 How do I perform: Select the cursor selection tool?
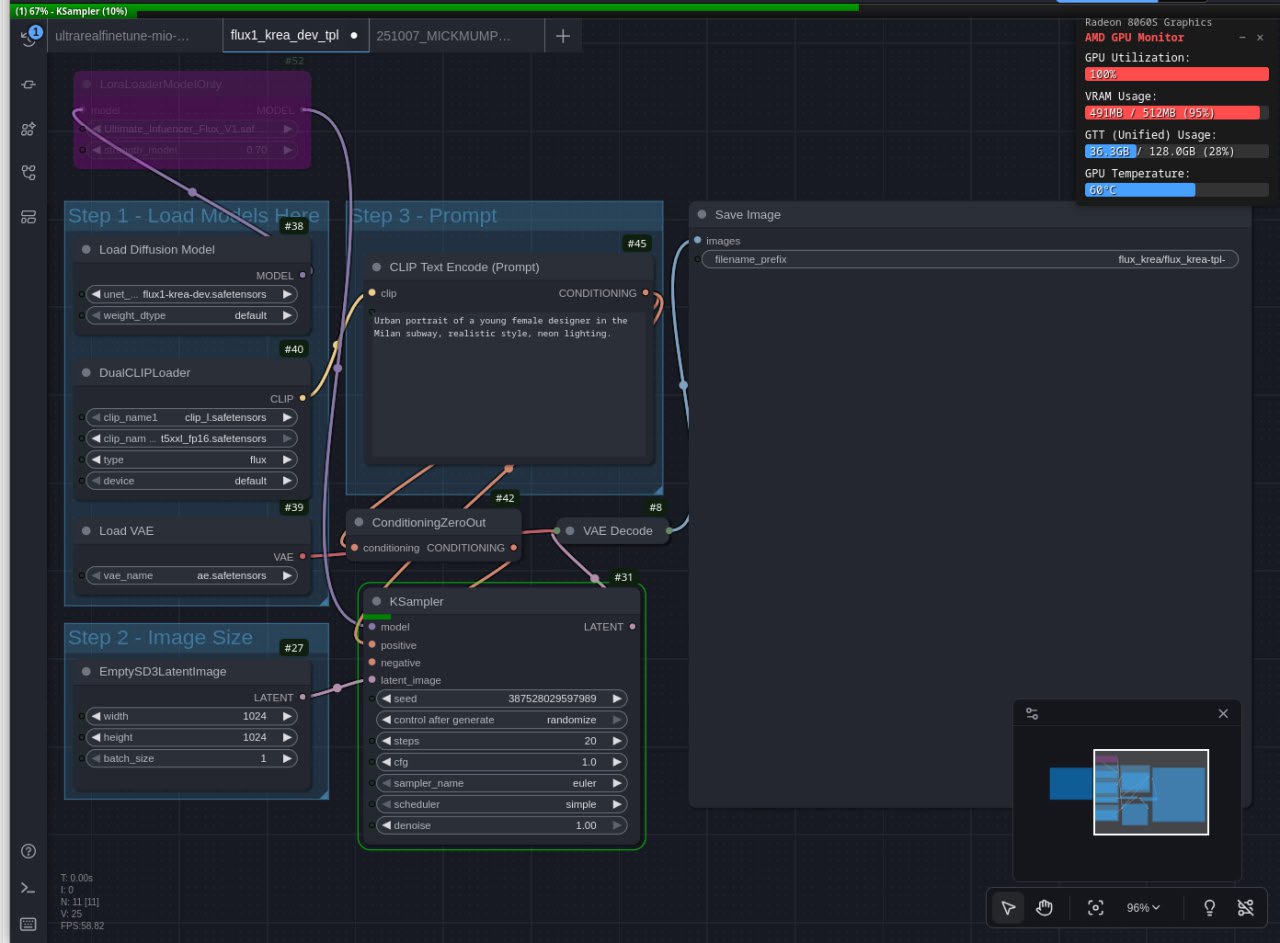point(1008,908)
